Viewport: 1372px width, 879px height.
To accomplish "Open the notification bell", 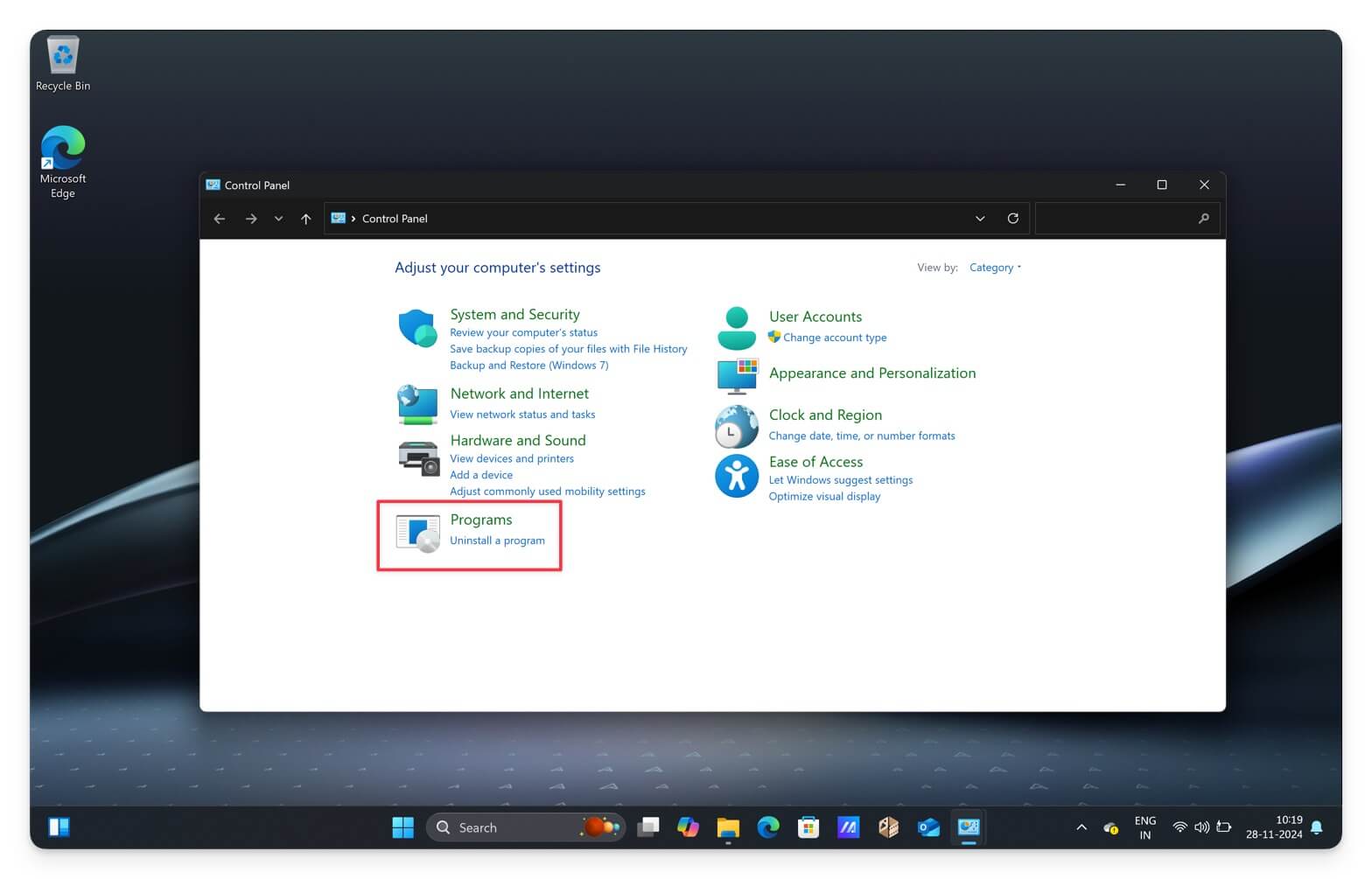I will click(1317, 827).
